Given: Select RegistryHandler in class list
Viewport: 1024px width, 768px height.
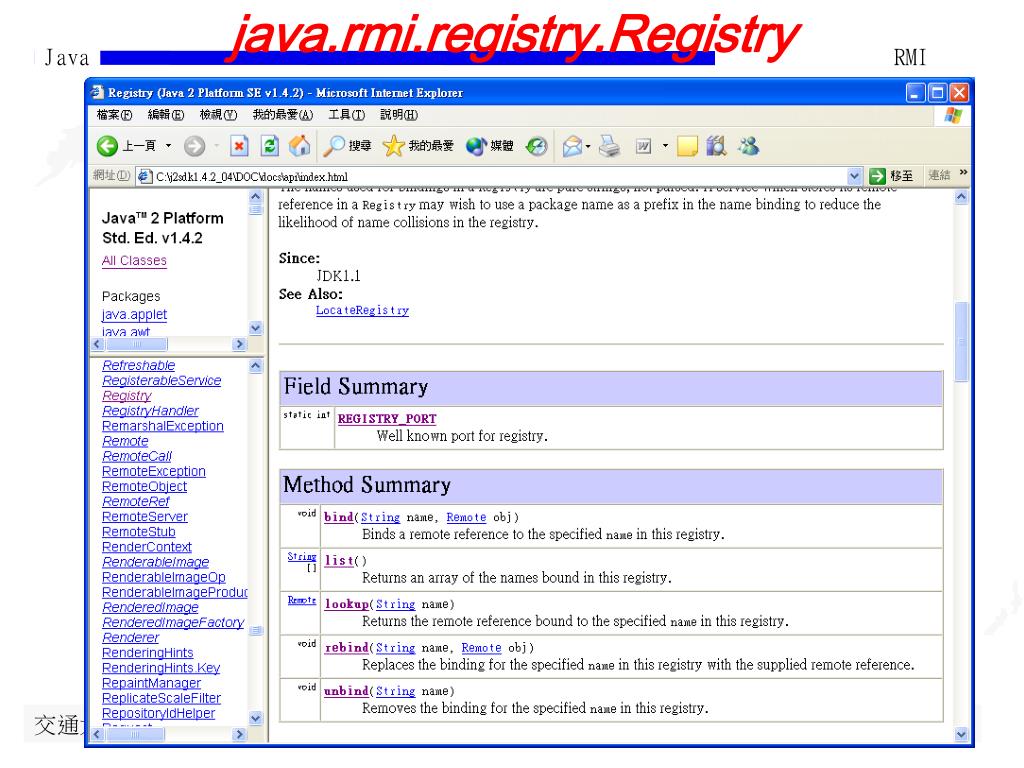Looking at the screenshot, I should tap(150, 411).
